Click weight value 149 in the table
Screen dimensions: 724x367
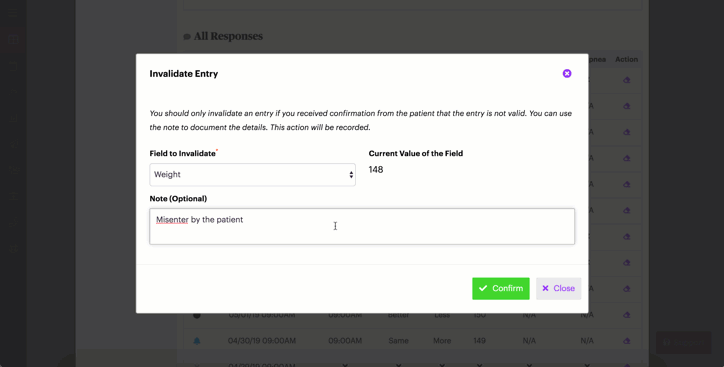479,341
